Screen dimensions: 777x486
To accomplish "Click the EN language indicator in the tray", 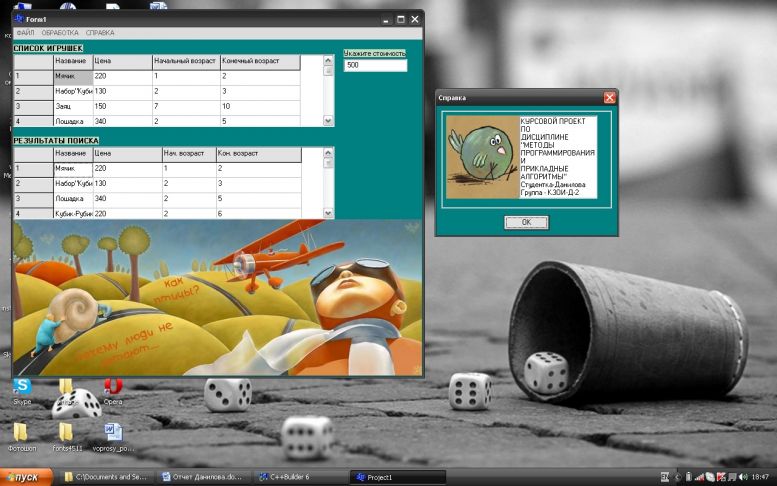I will [x=665, y=477].
